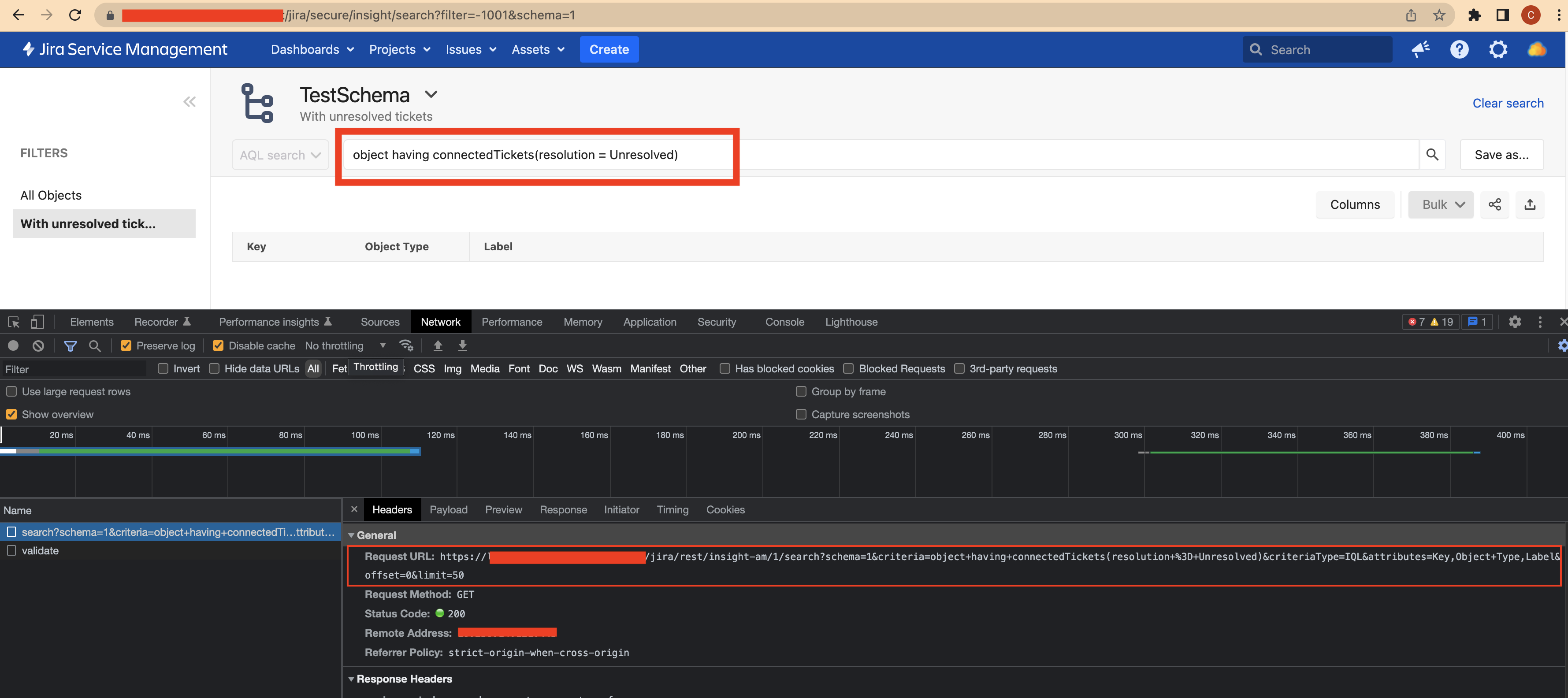Bookmark this page with the star icon
The width and height of the screenshot is (1568, 698).
coord(1439,15)
